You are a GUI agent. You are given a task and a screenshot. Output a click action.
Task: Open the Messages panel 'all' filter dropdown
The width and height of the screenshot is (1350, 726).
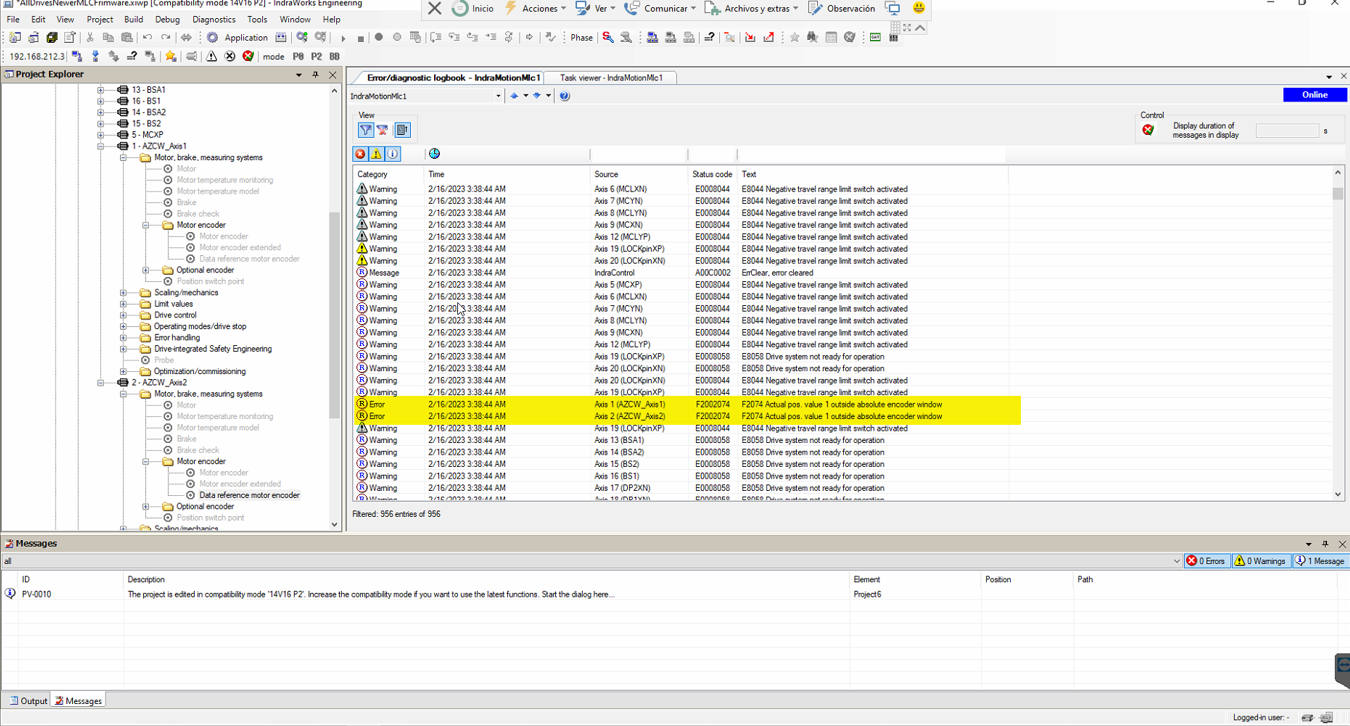(x=1176, y=561)
